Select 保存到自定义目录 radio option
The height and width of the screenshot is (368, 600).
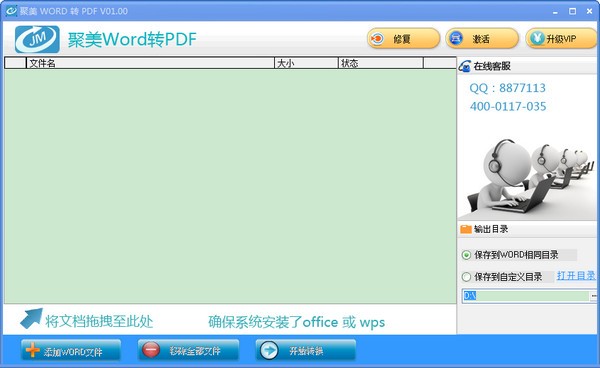[466, 277]
